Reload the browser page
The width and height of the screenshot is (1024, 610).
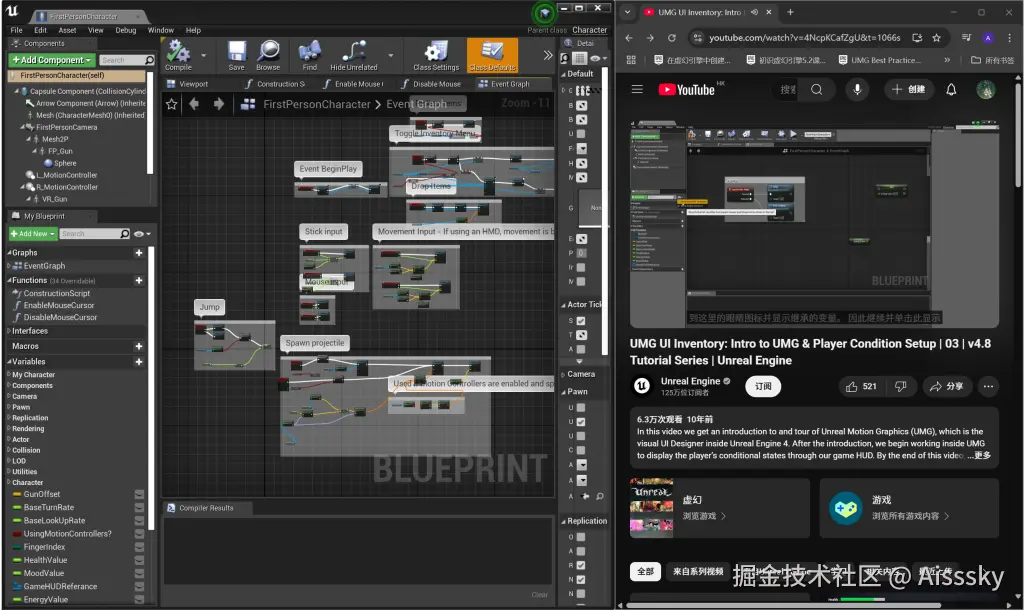tap(671, 38)
